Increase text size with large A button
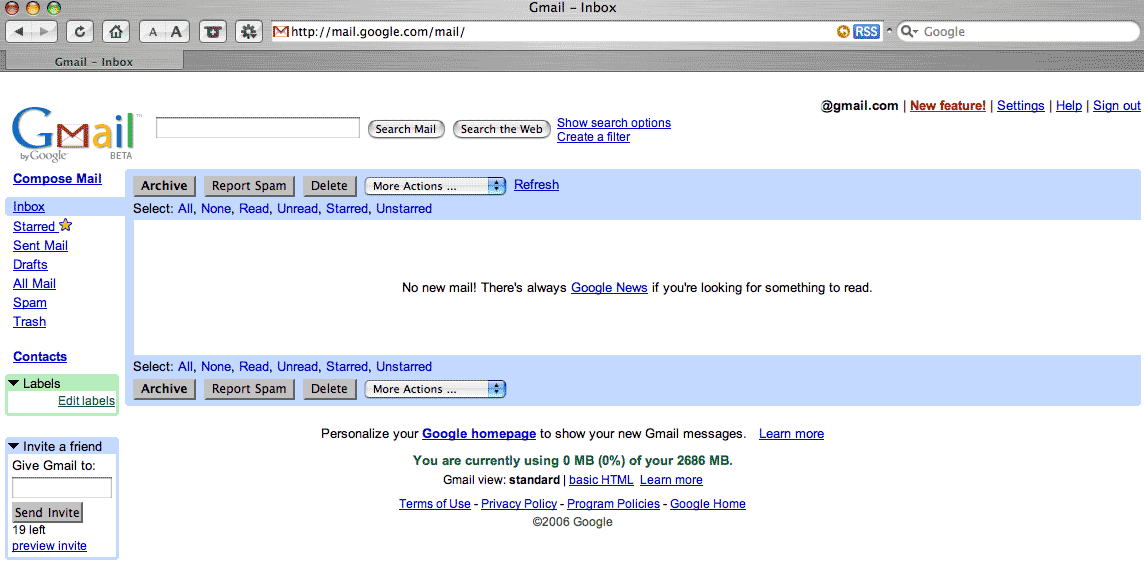Image resolution: width=1144 pixels, height=577 pixels. 177,31
